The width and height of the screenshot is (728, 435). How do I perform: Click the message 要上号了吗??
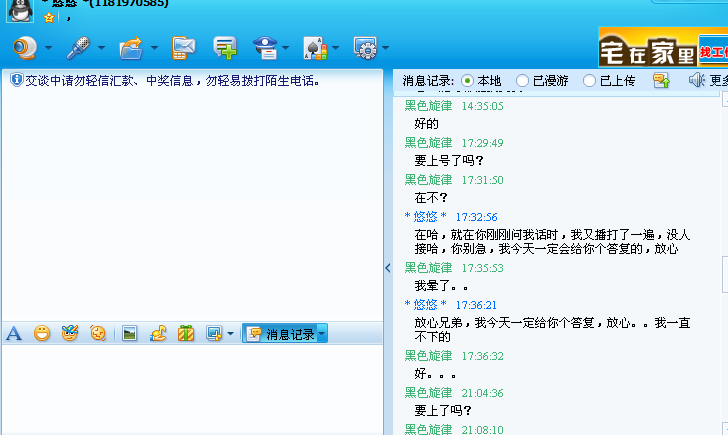coord(448,161)
